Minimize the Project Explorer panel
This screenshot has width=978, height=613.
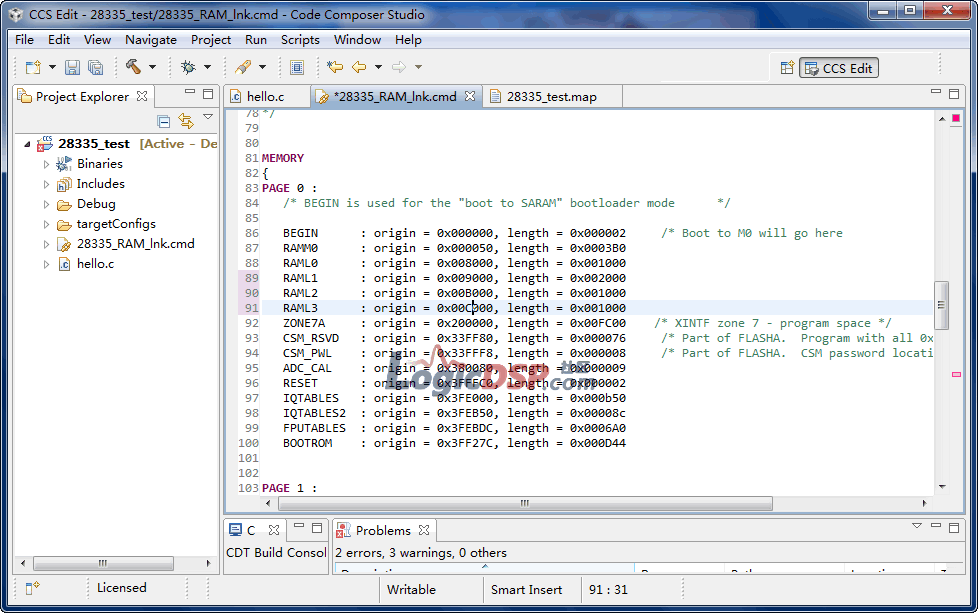pyautogui.click(x=190, y=92)
